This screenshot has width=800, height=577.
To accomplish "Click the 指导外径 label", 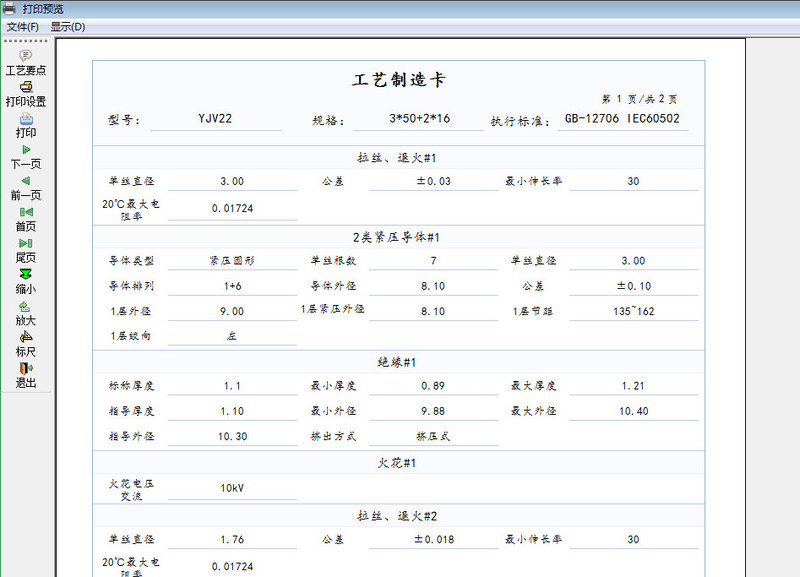I will tap(131, 437).
